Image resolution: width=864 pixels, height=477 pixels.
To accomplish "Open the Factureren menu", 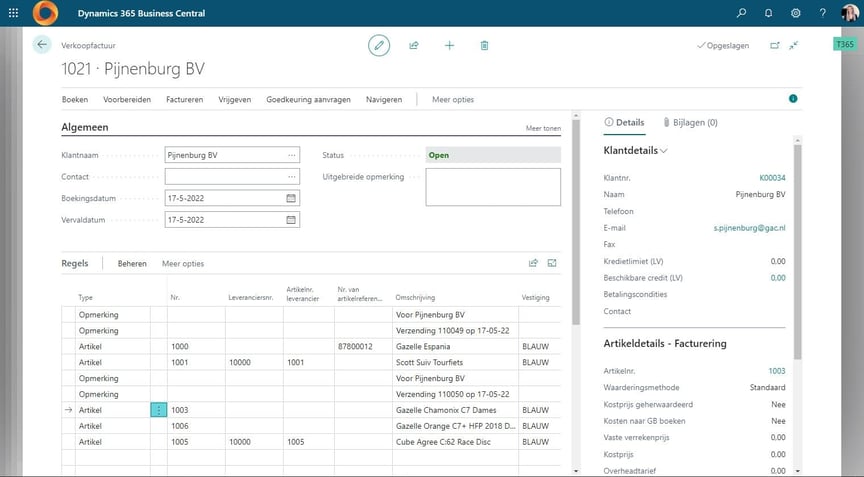I will click(185, 100).
